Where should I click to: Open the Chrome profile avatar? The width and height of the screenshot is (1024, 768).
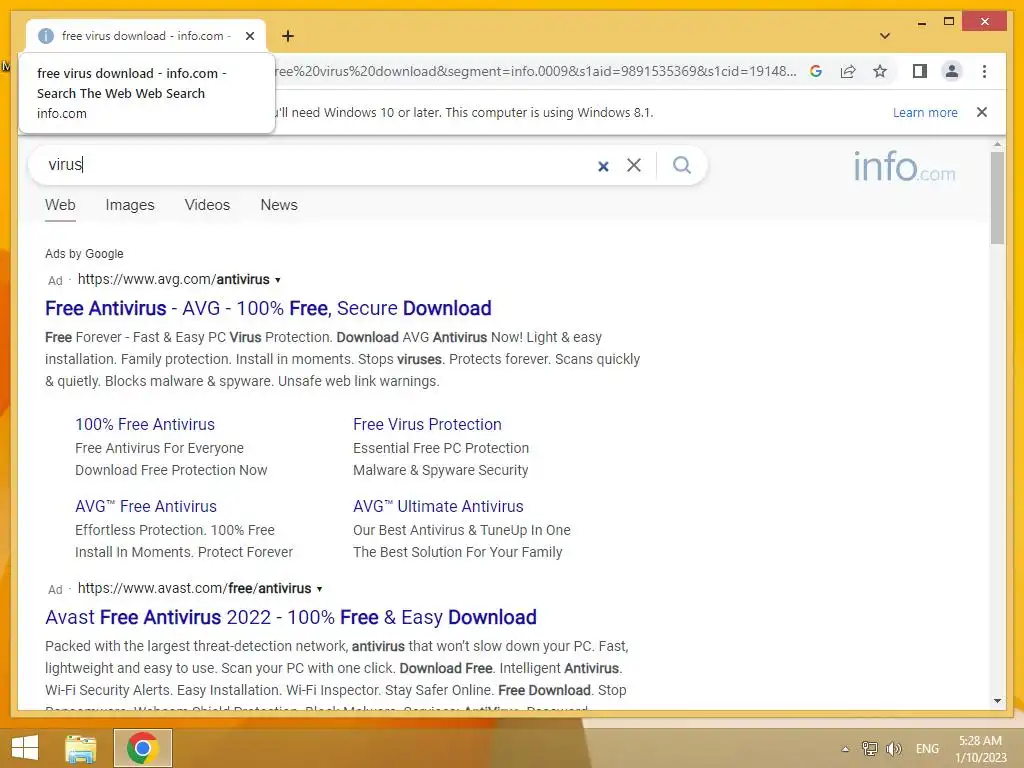click(952, 71)
